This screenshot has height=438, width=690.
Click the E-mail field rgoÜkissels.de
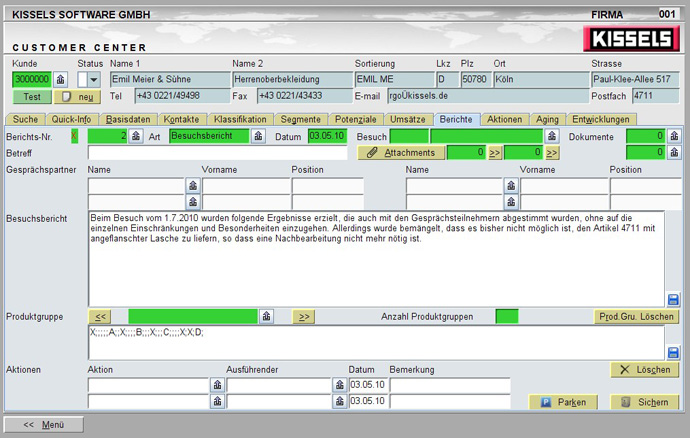(488, 96)
